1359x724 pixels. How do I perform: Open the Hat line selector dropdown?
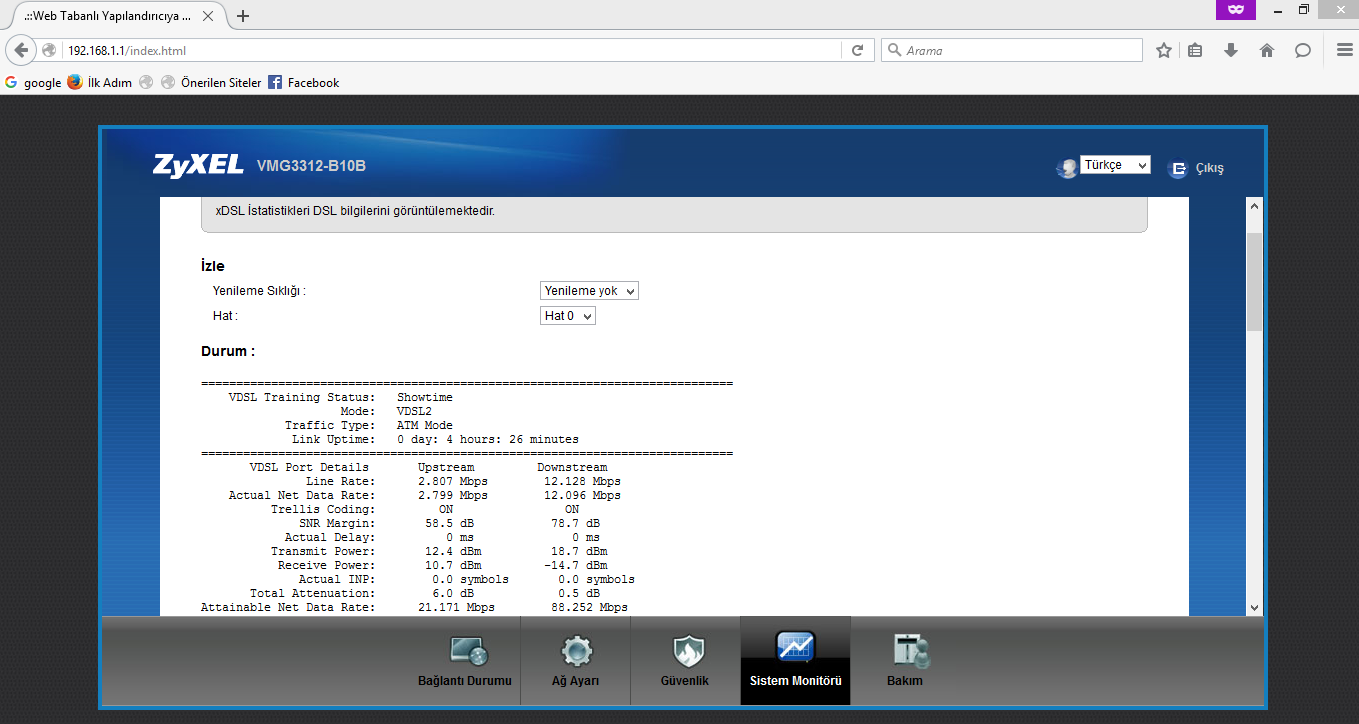567,316
